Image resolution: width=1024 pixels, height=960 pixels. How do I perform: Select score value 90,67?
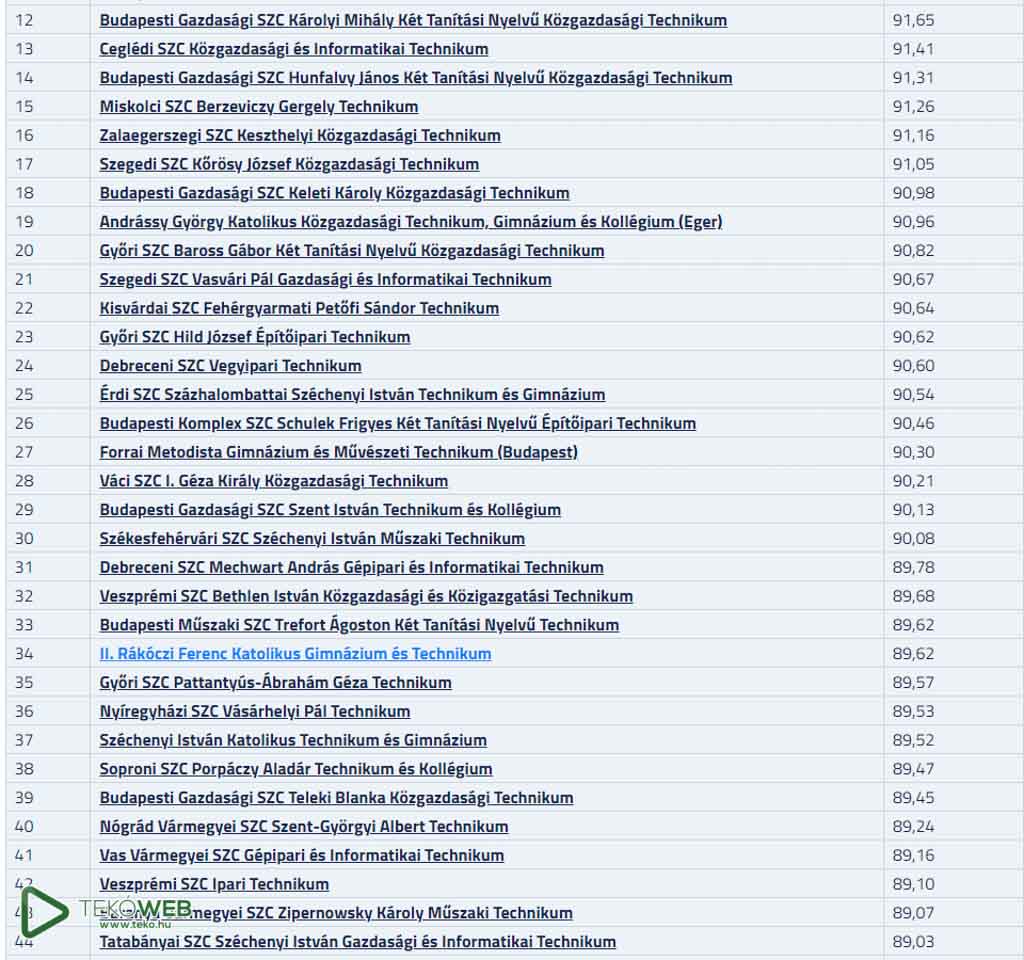pos(913,279)
